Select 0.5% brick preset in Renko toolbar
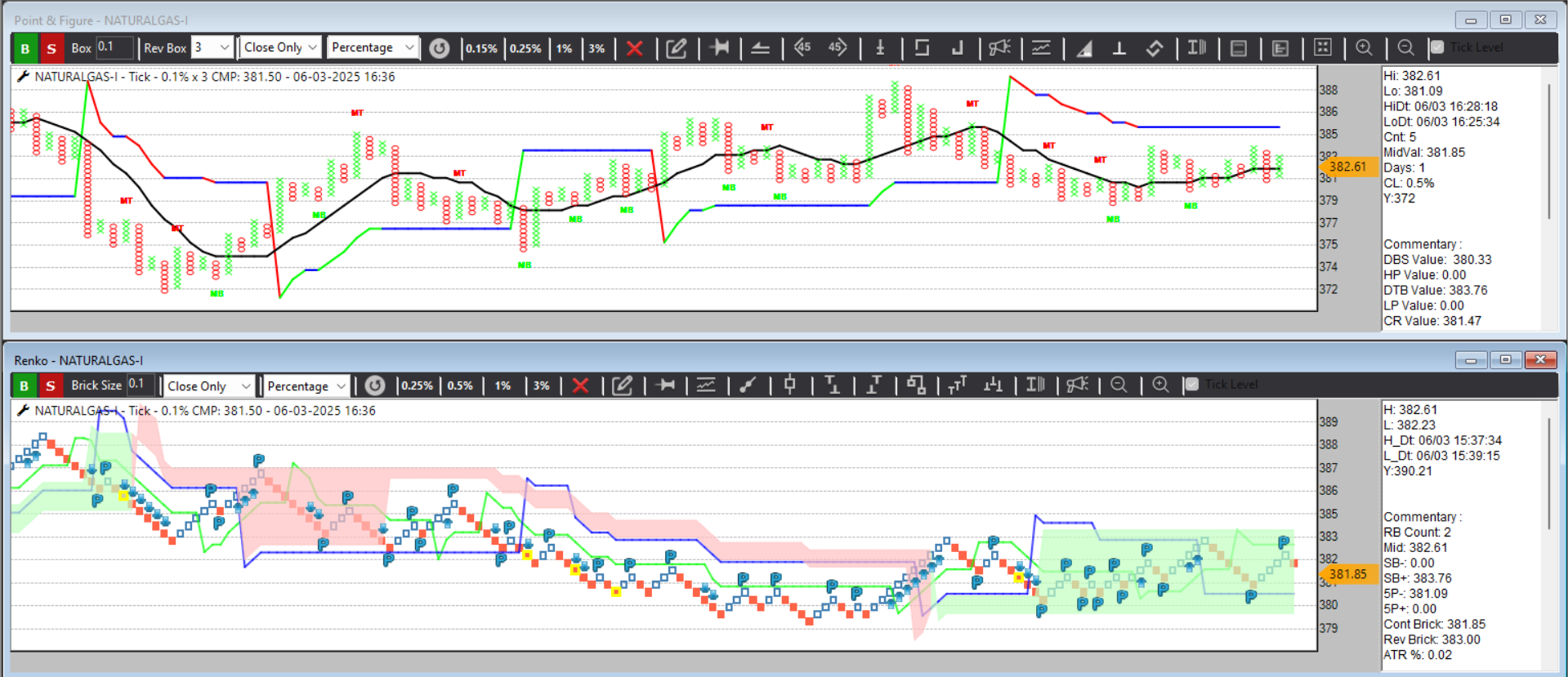Viewport: 1568px width, 677px height. [x=460, y=385]
